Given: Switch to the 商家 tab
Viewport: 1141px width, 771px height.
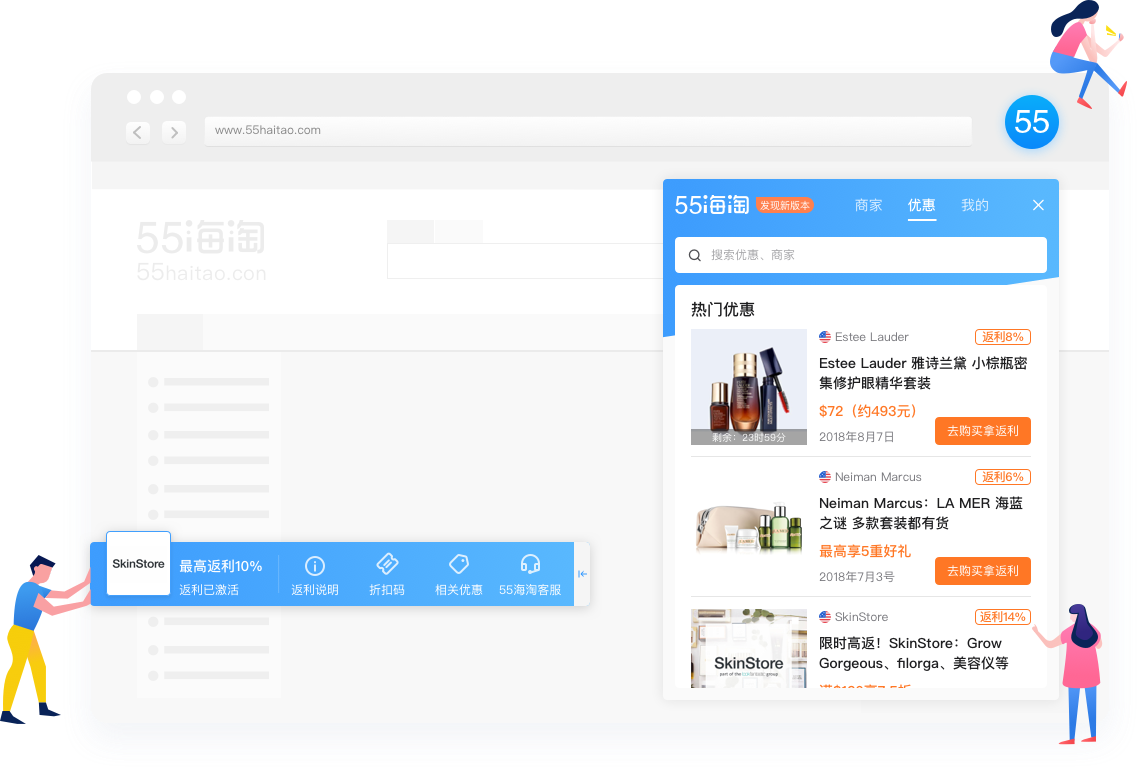Looking at the screenshot, I should click(868, 205).
